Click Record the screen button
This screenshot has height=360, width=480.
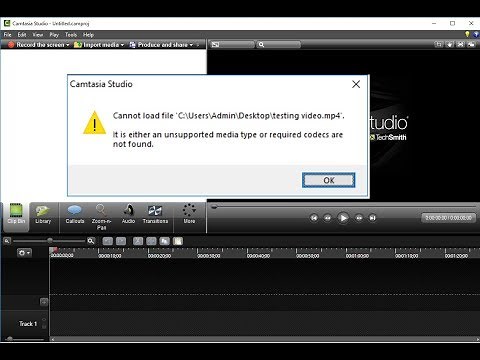[x=36, y=45]
